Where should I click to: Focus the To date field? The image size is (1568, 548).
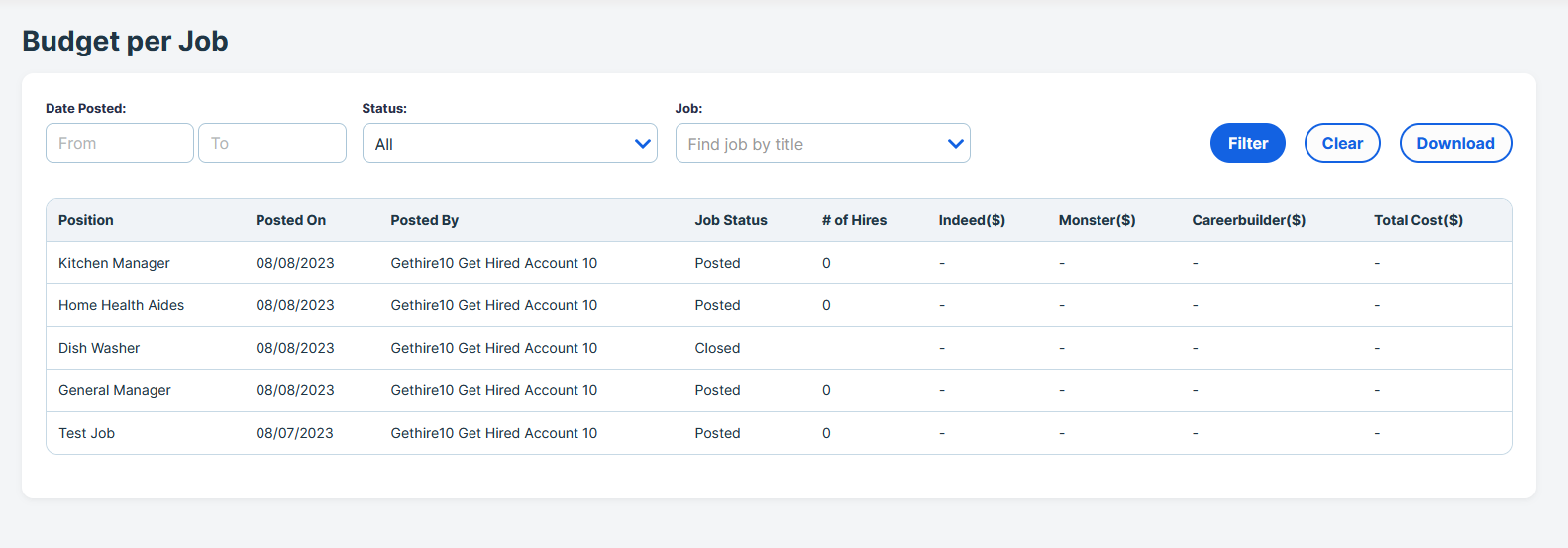(272, 143)
